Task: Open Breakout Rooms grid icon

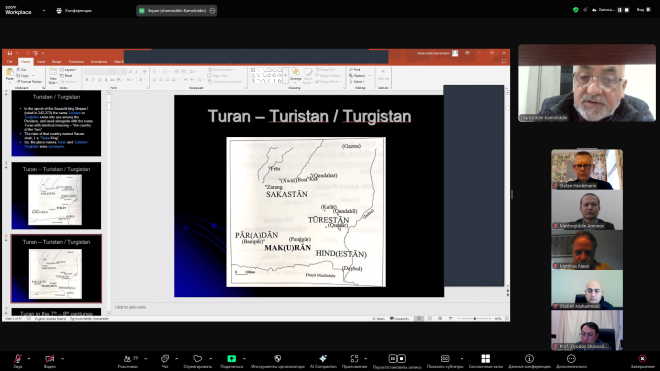Action: click(x=485, y=359)
